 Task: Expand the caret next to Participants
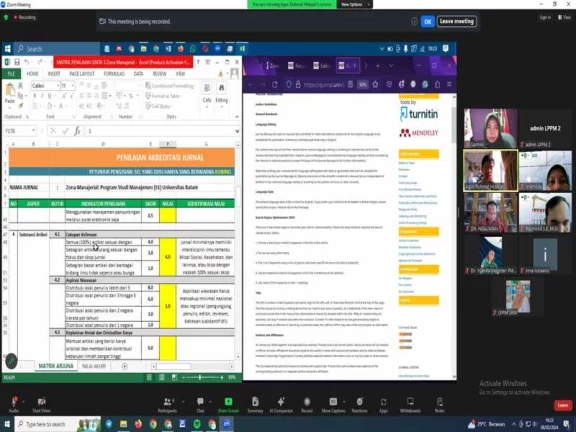pos(183,401)
